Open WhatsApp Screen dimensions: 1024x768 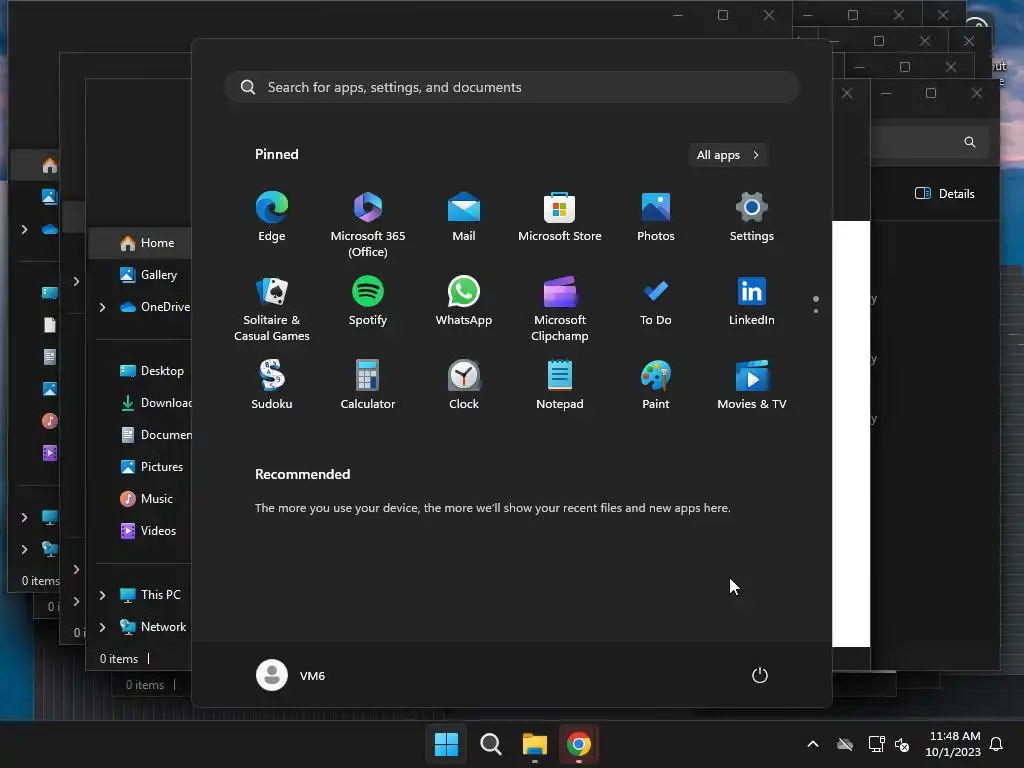(x=464, y=301)
